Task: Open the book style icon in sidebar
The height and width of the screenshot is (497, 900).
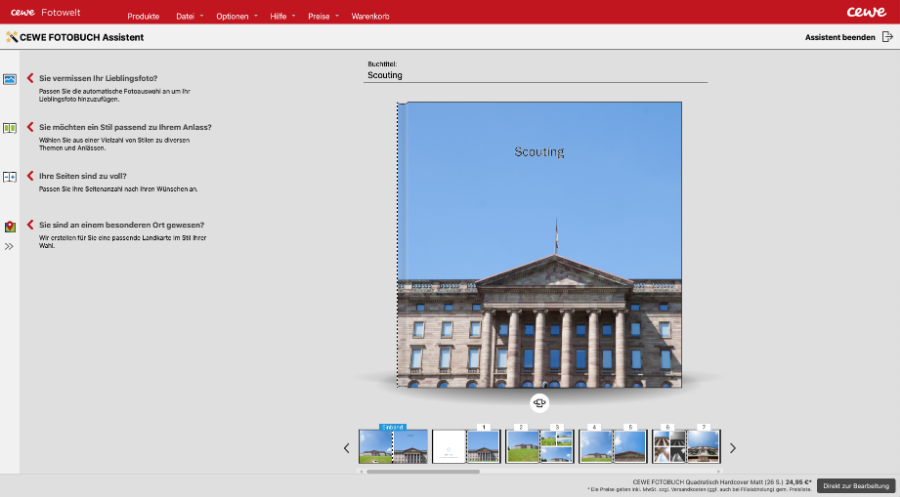Action: coord(10,128)
